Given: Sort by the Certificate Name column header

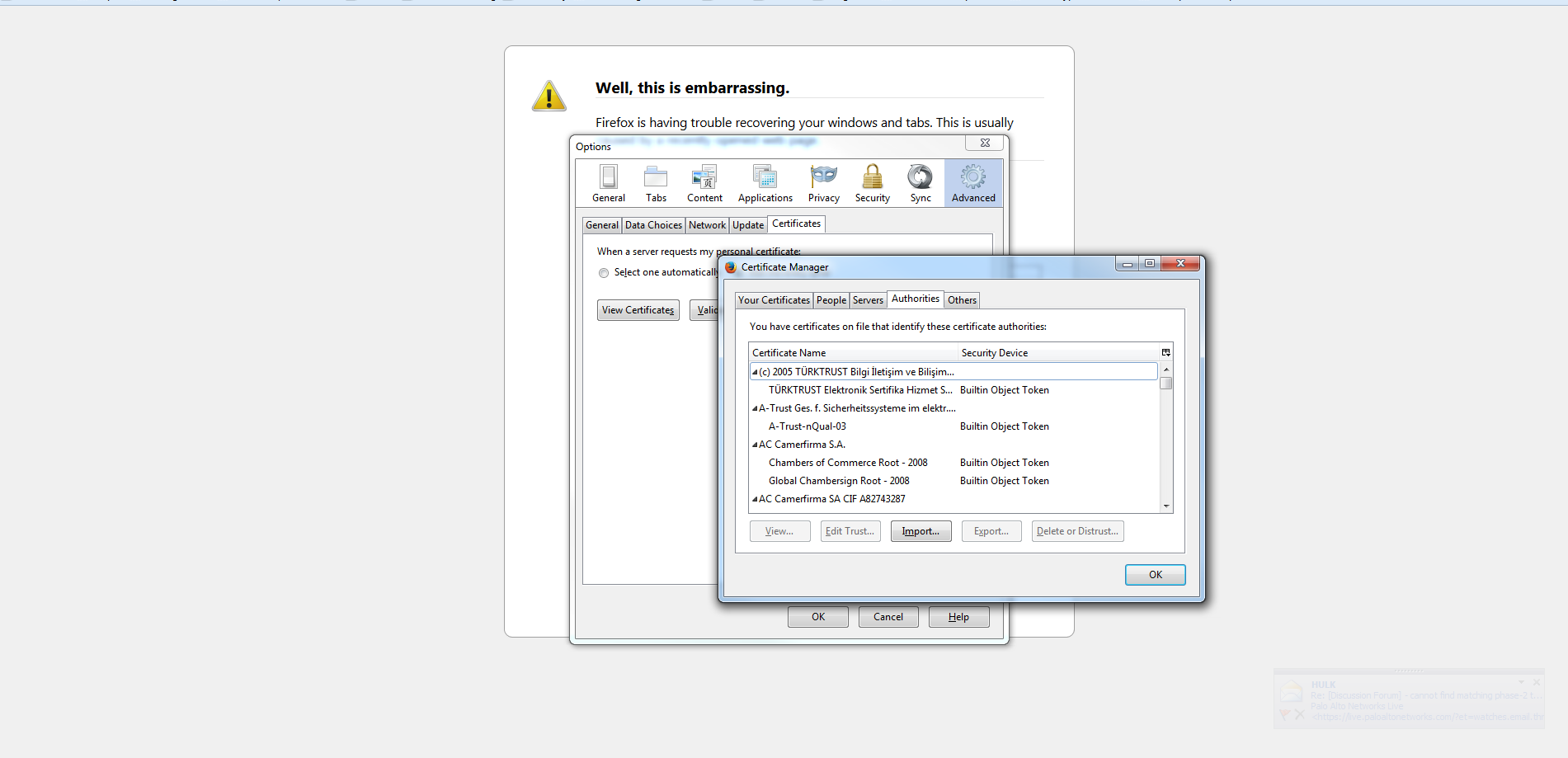Looking at the screenshot, I should click(854, 352).
